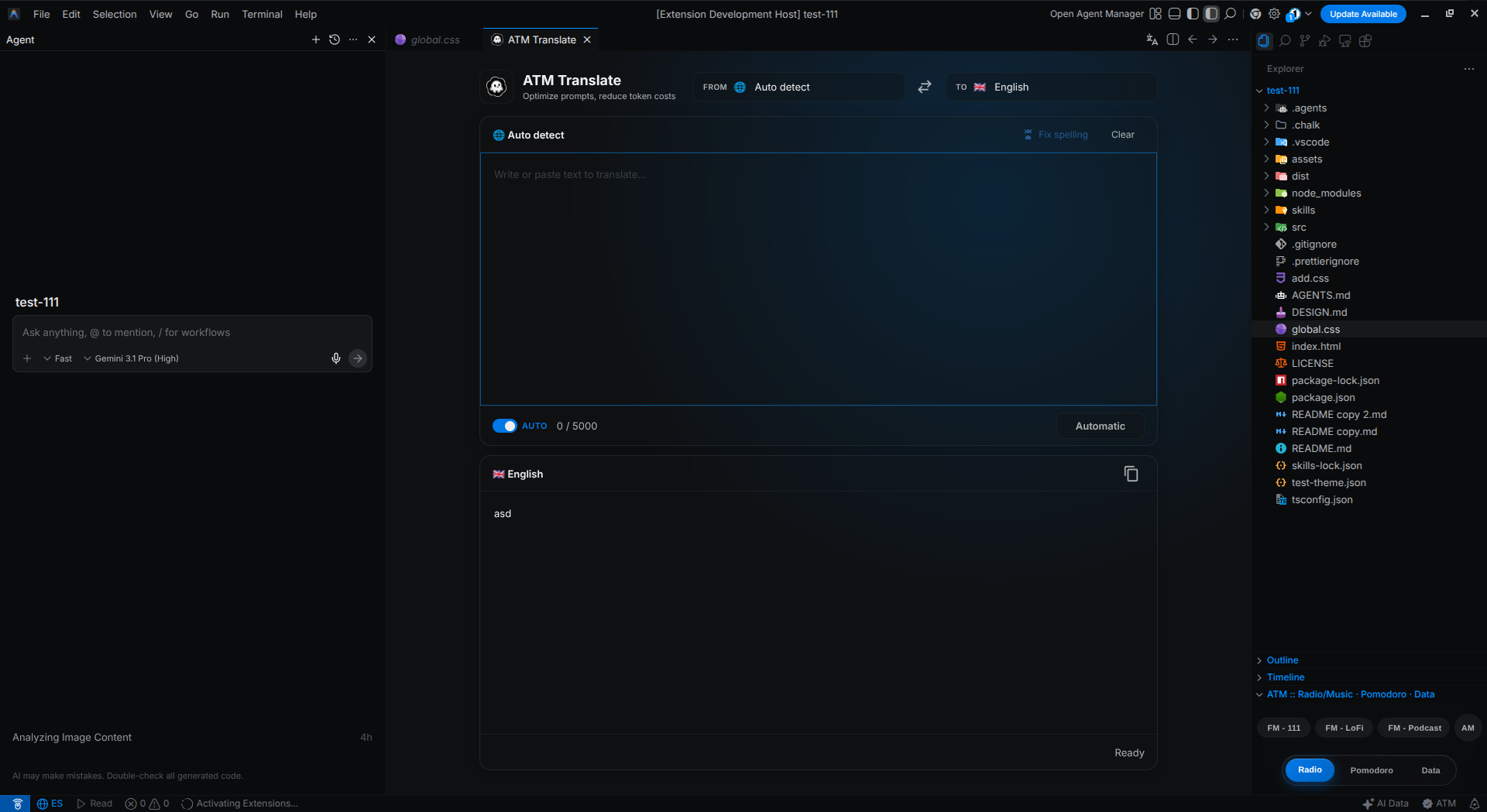Open the Remote Explorer view

pyautogui.click(x=1345, y=40)
